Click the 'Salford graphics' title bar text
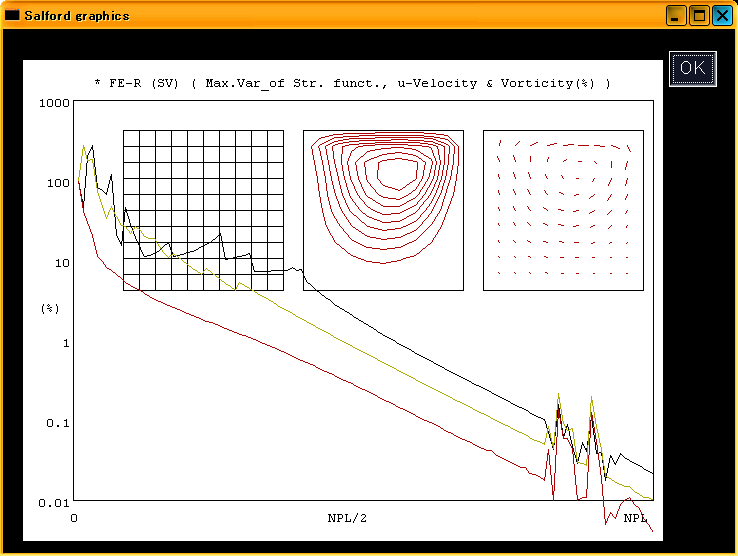 [x=77, y=16]
